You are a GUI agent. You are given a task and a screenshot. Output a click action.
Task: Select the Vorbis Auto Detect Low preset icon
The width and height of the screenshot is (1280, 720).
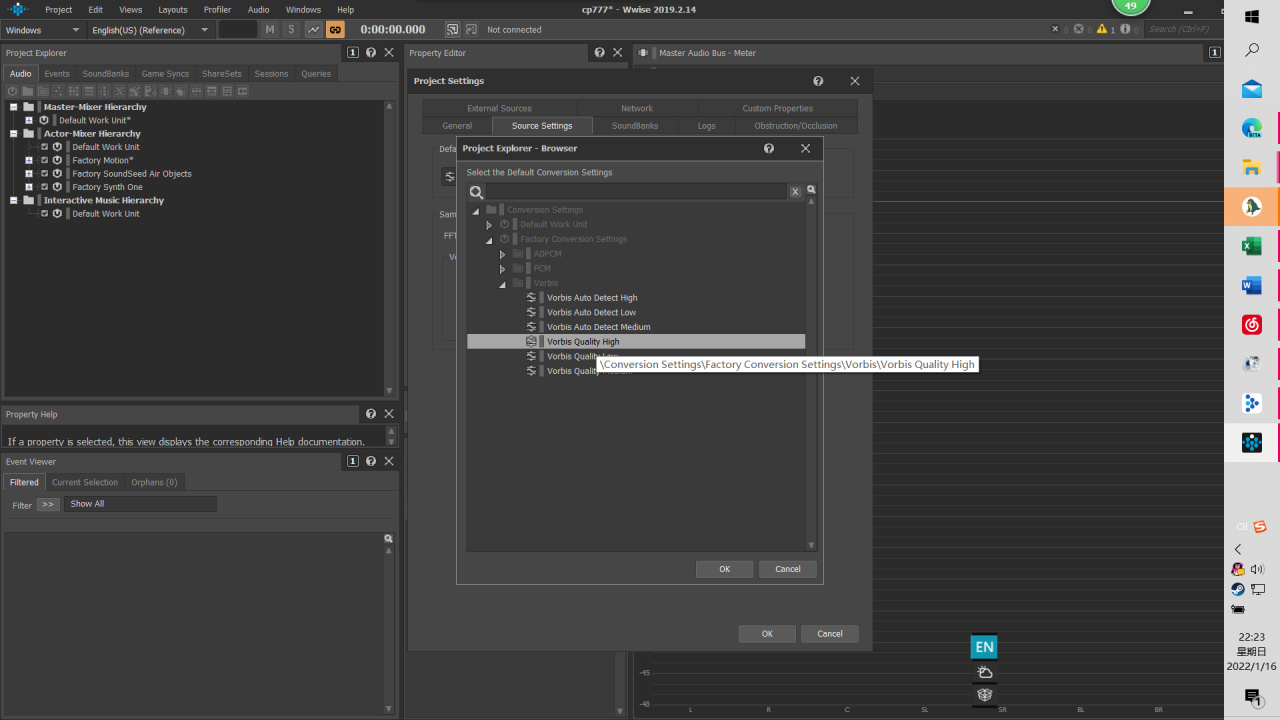click(532, 312)
